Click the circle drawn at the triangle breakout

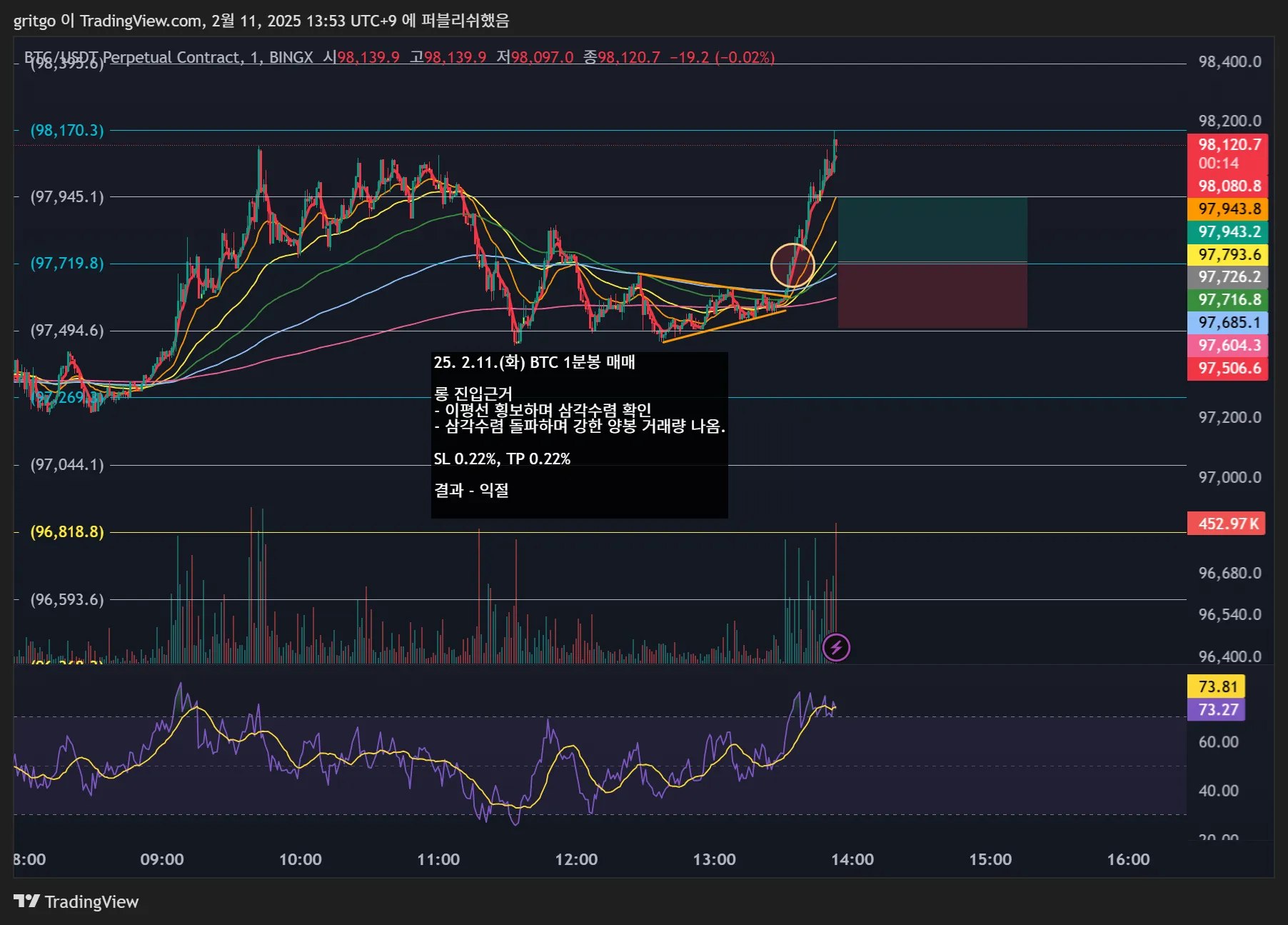click(793, 265)
